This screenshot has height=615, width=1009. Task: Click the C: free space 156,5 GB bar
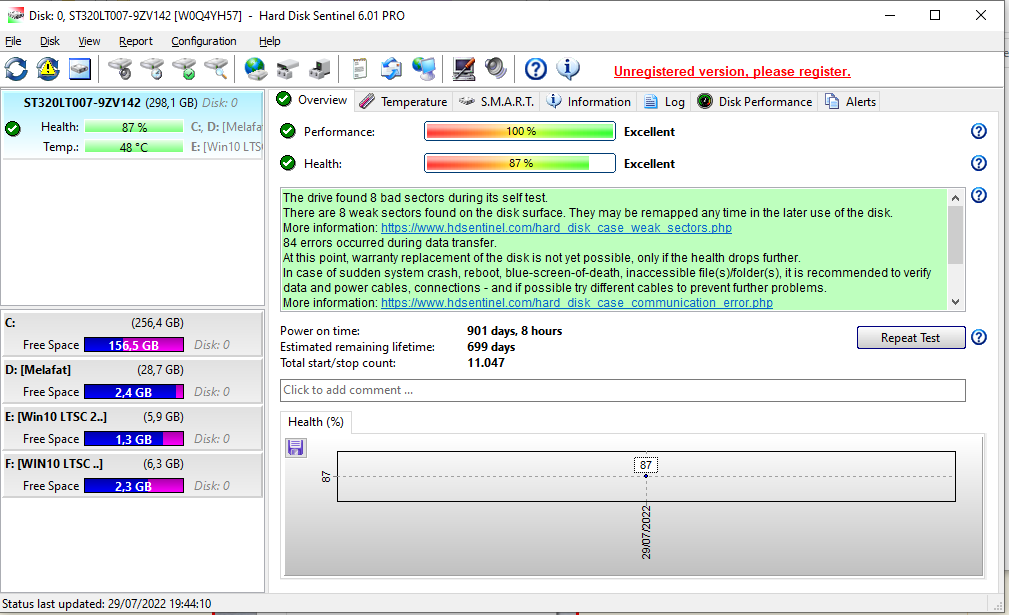pyautogui.click(x=134, y=345)
